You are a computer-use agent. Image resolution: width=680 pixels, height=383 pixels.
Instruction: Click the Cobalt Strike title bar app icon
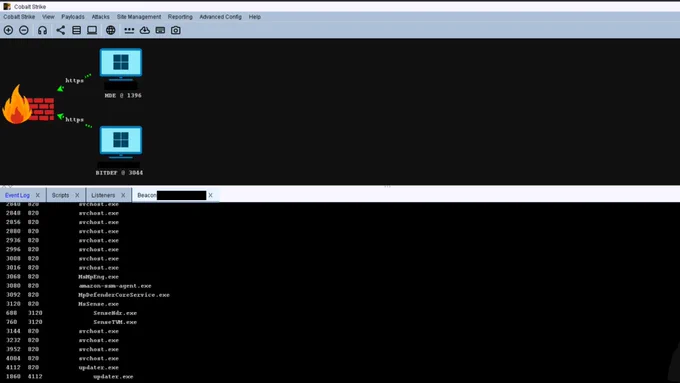(7, 7)
